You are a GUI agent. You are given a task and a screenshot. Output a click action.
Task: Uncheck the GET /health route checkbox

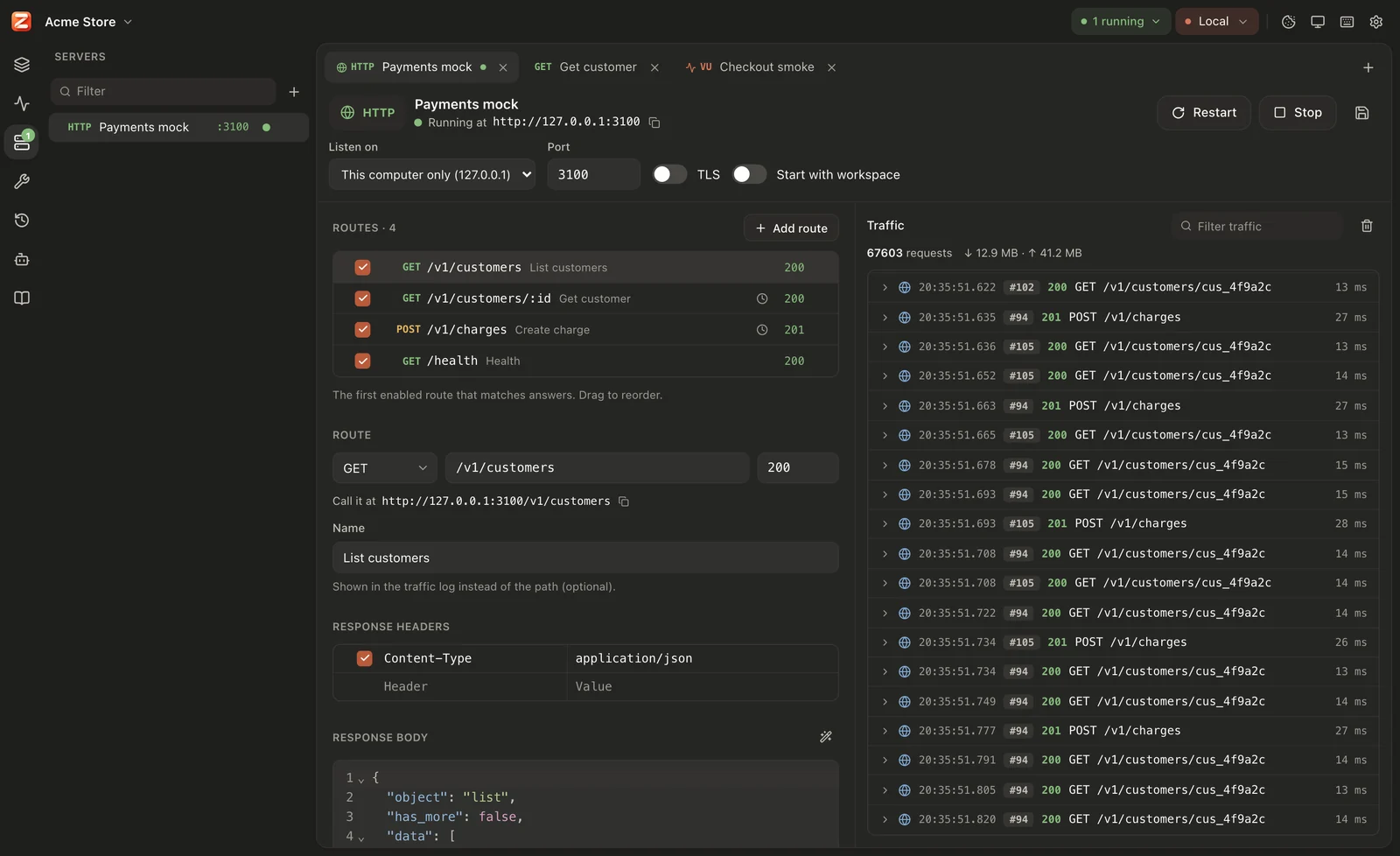[362, 361]
